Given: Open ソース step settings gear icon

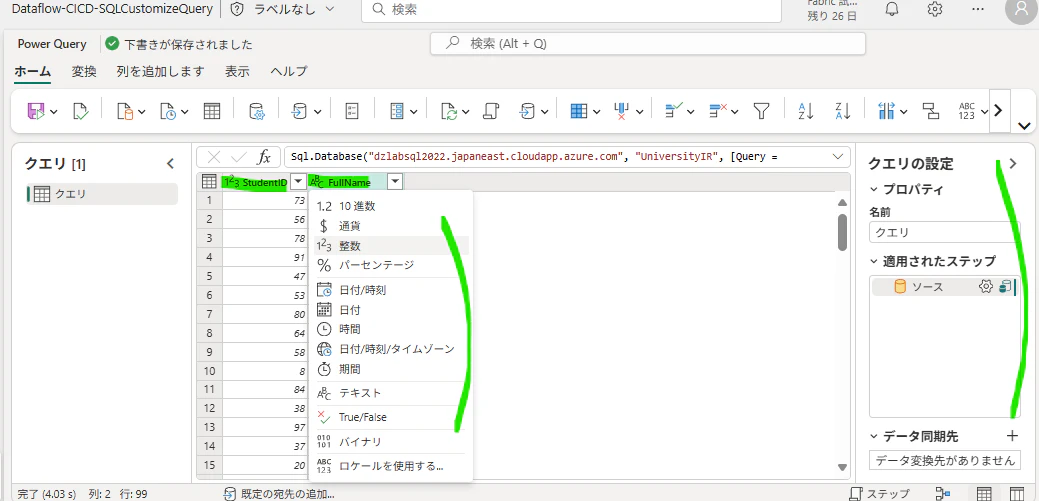Looking at the screenshot, I should point(986,286).
